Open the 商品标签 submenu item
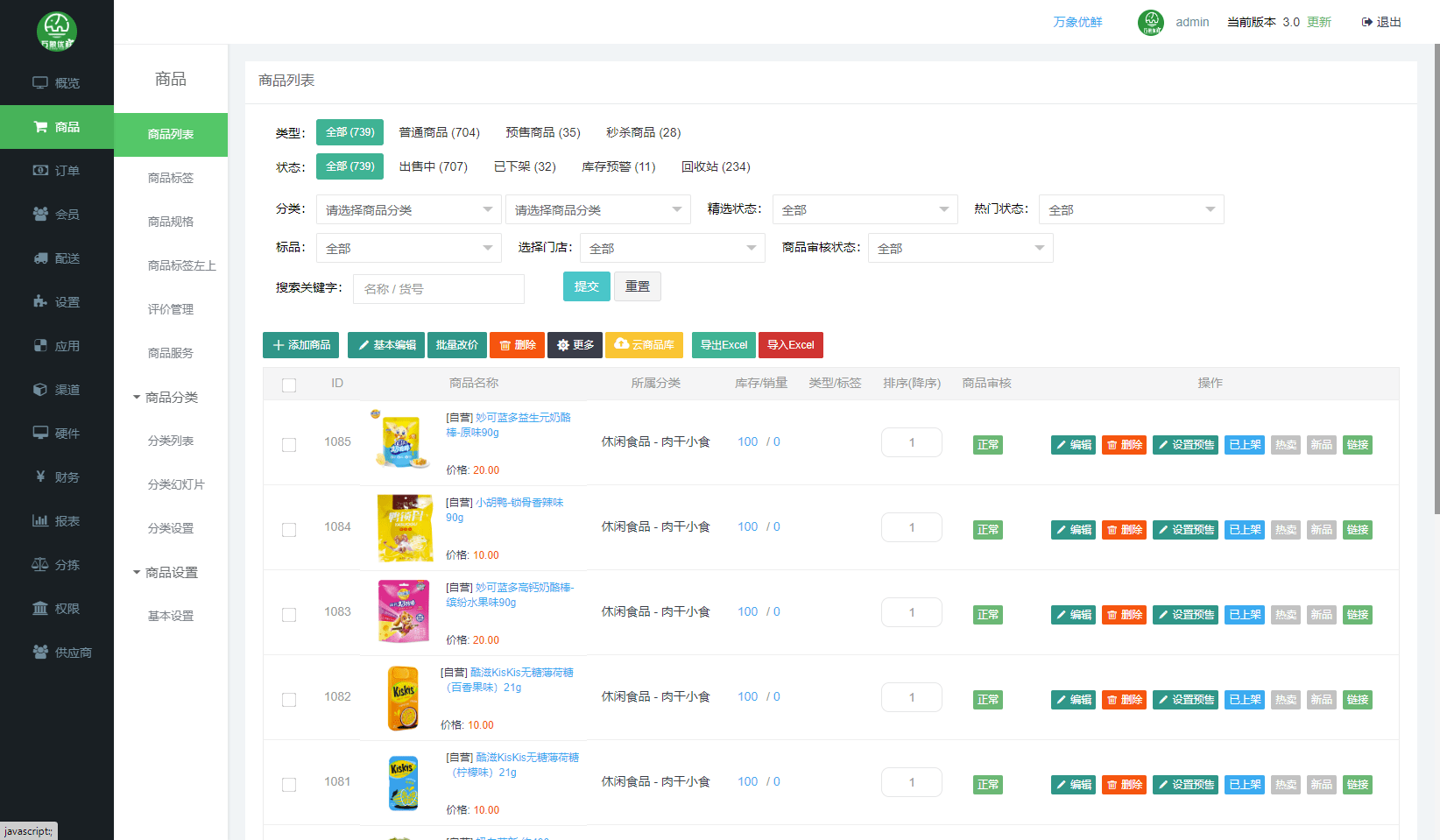Image resolution: width=1440 pixels, height=840 pixels. coord(171,178)
